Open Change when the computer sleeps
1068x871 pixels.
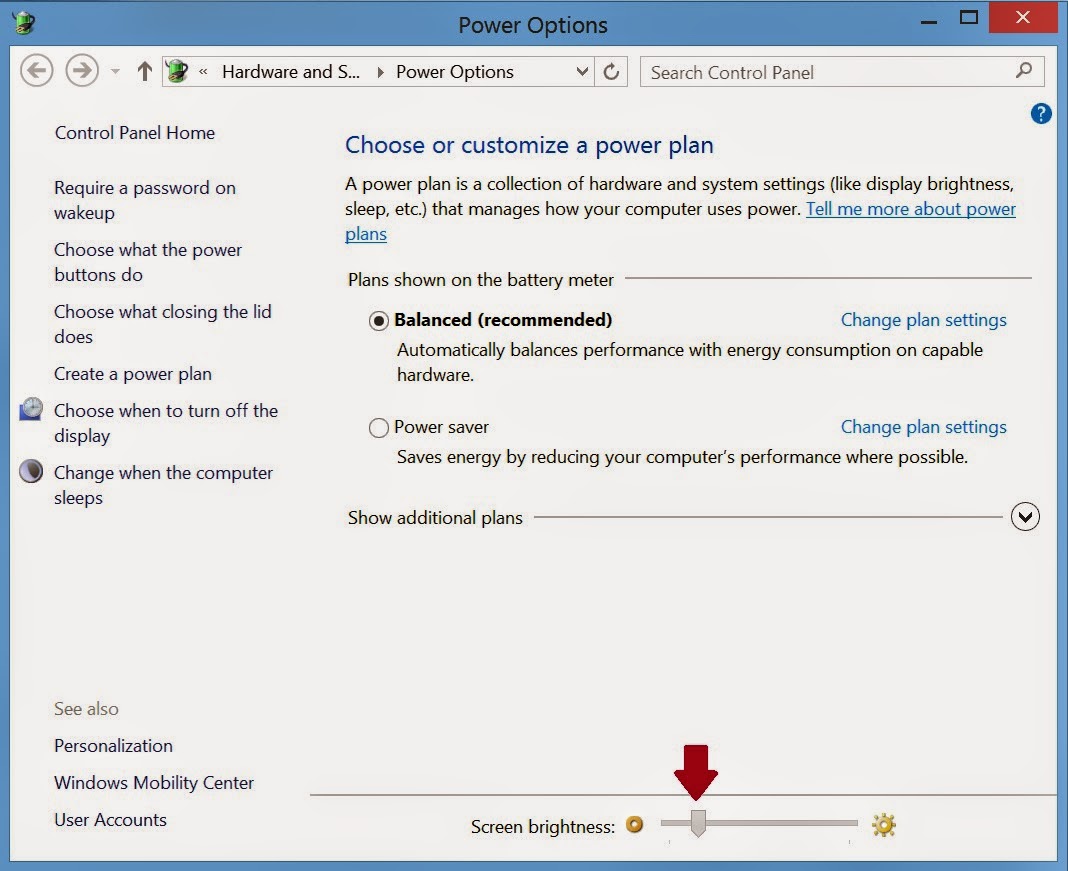tap(163, 485)
